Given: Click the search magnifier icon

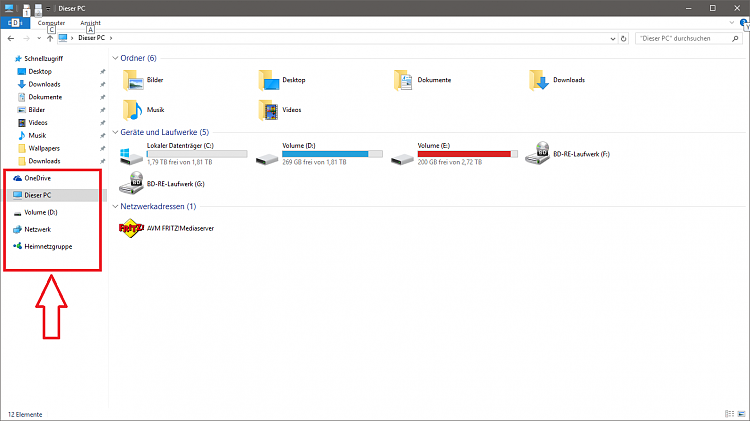Looking at the screenshot, I should [735, 39].
